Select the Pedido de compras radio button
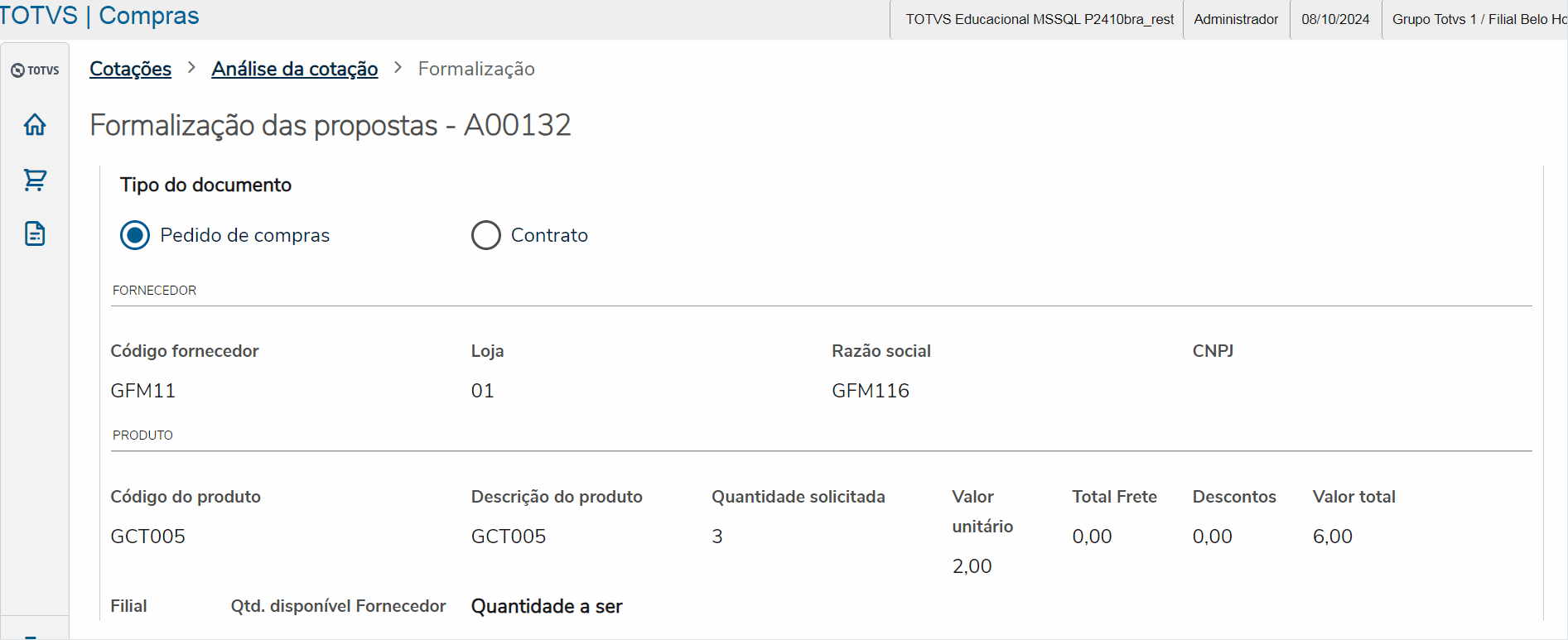Screen dimensions: 1568x640 135,235
